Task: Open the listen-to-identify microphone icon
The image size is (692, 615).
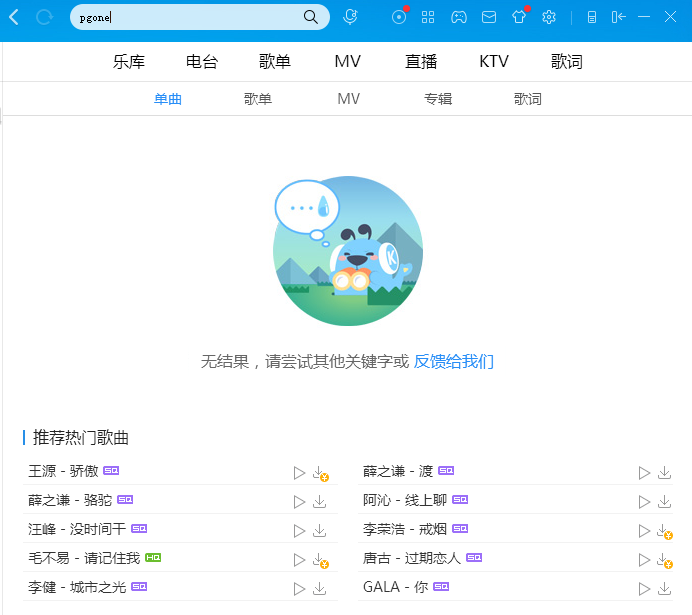Action: 350,17
